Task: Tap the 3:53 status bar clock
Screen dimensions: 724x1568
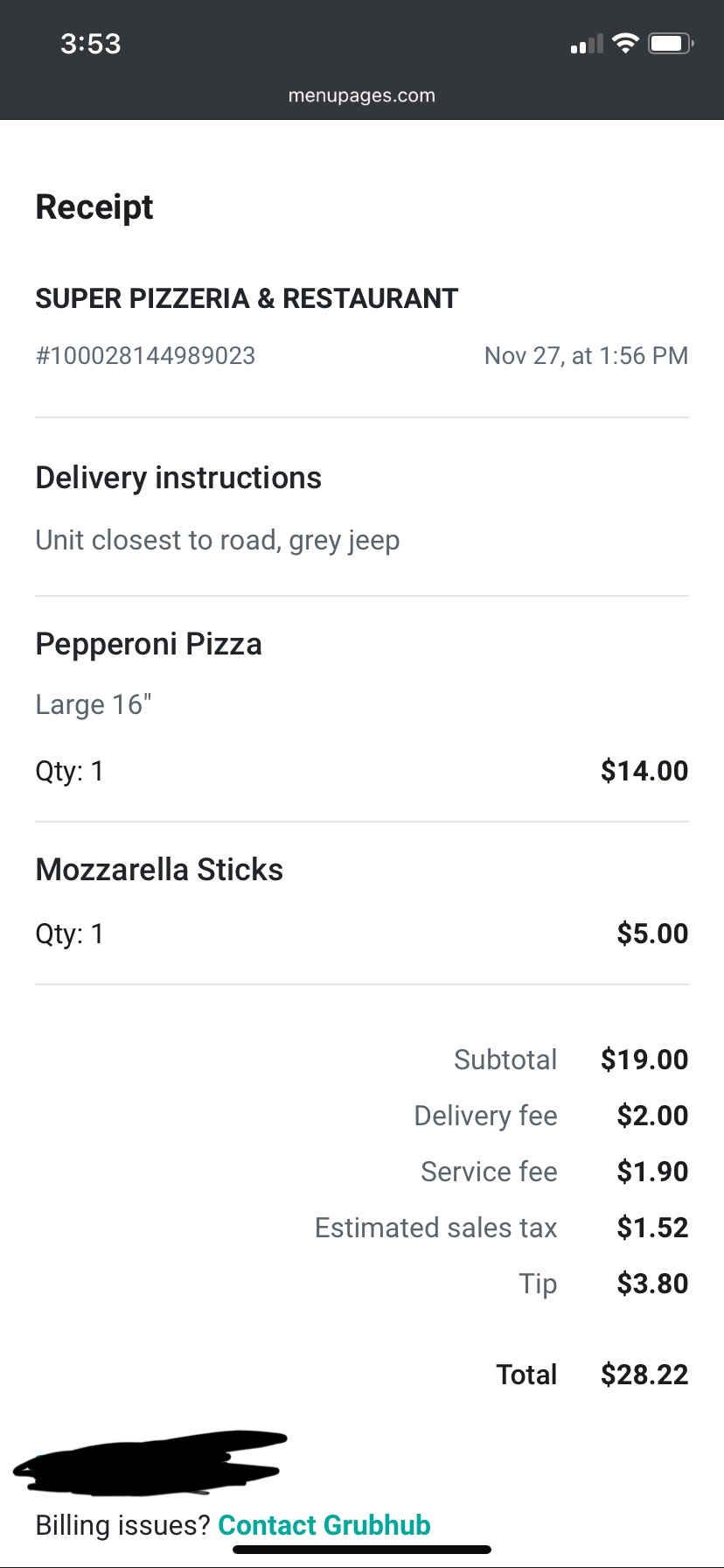Action: point(91,44)
